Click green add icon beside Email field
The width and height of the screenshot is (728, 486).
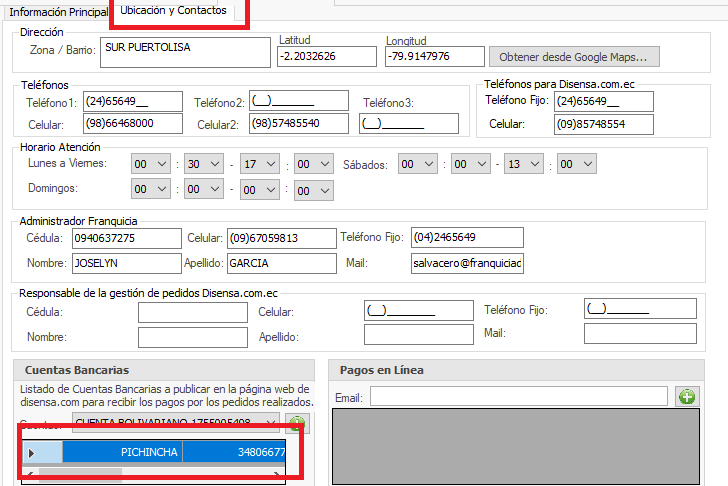click(686, 397)
